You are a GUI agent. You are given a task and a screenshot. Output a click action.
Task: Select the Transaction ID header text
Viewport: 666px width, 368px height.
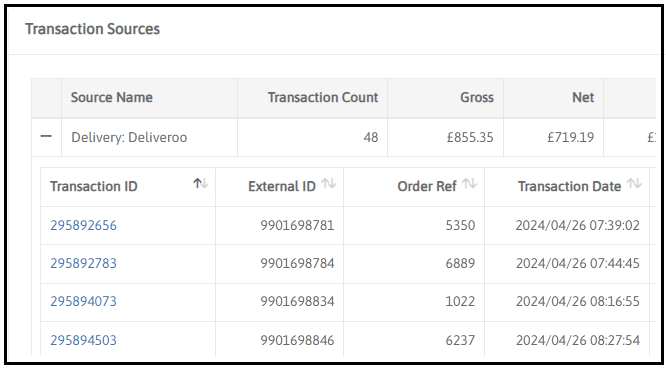point(94,186)
